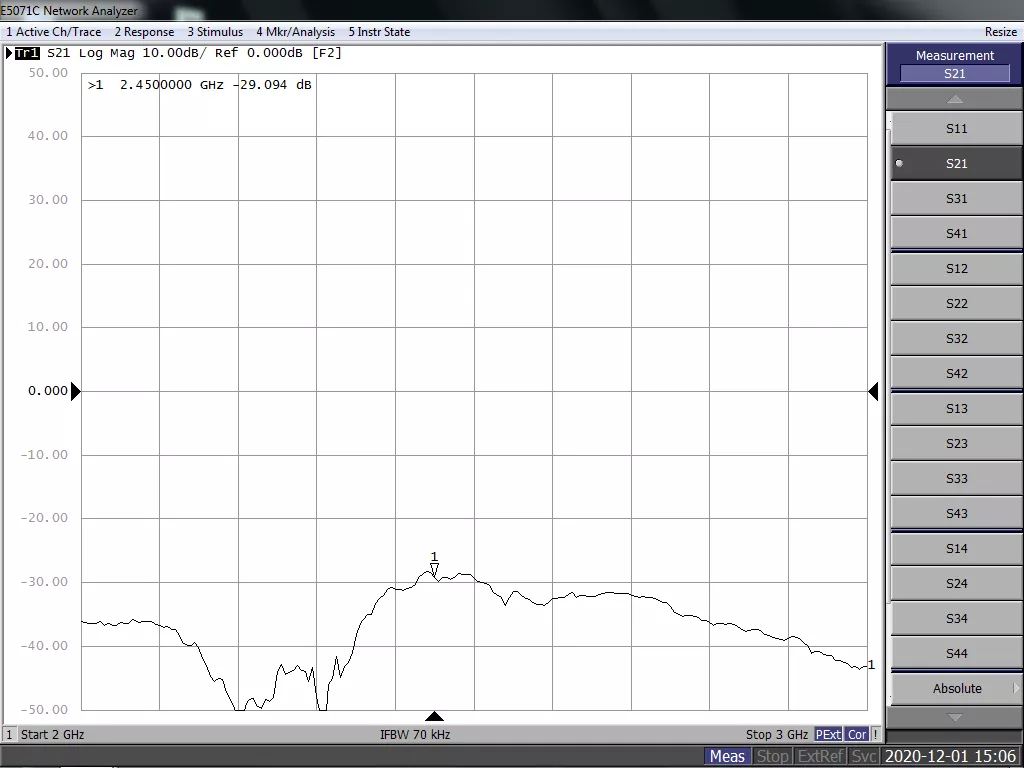Click the left reference level arrow at 0.000

tap(75, 391)
